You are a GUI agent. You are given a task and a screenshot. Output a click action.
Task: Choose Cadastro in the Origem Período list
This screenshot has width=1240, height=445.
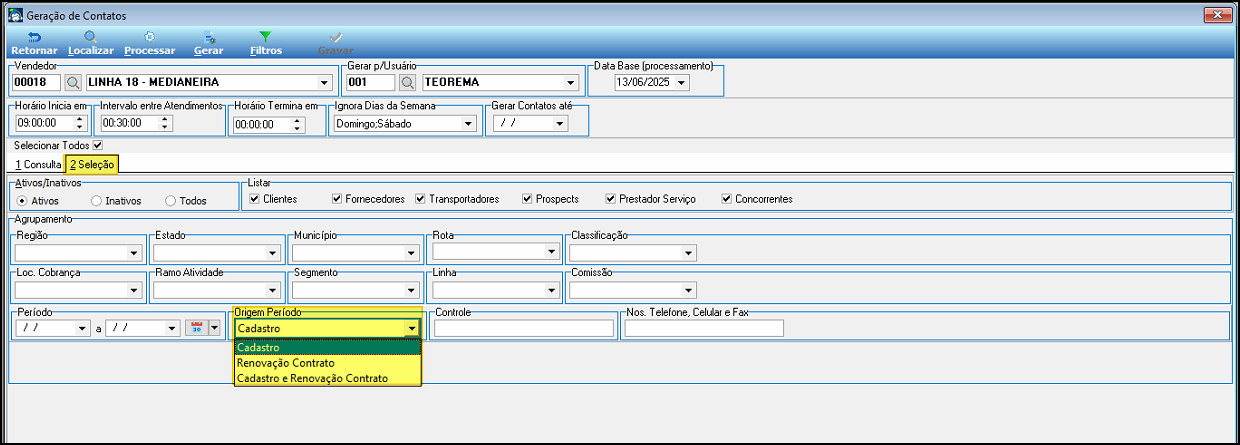328,347
